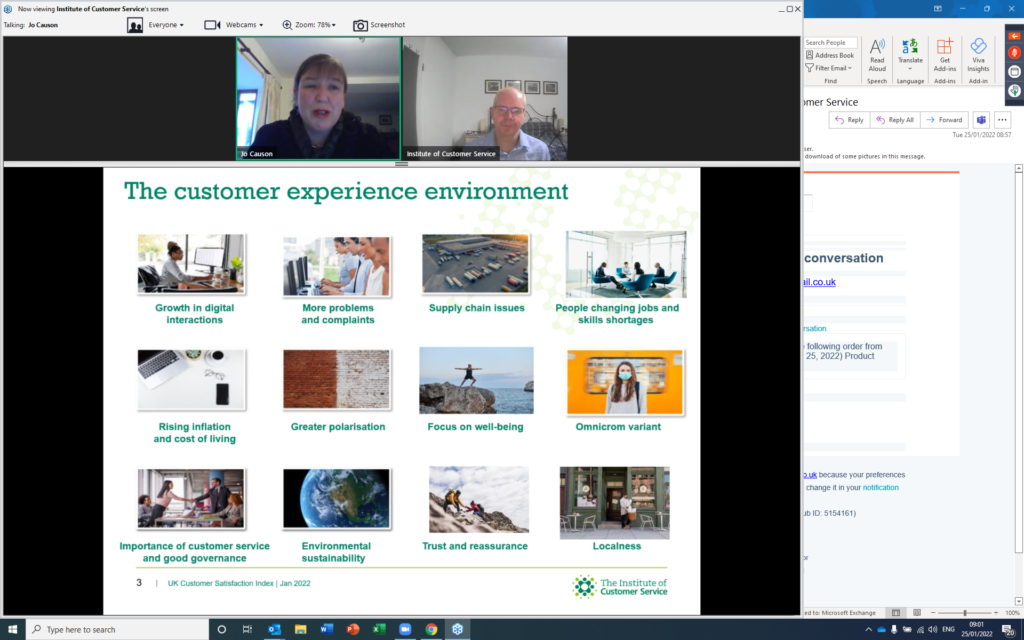Open the Translate language tool
1024x640 pixels.
(x=910, y=52)
